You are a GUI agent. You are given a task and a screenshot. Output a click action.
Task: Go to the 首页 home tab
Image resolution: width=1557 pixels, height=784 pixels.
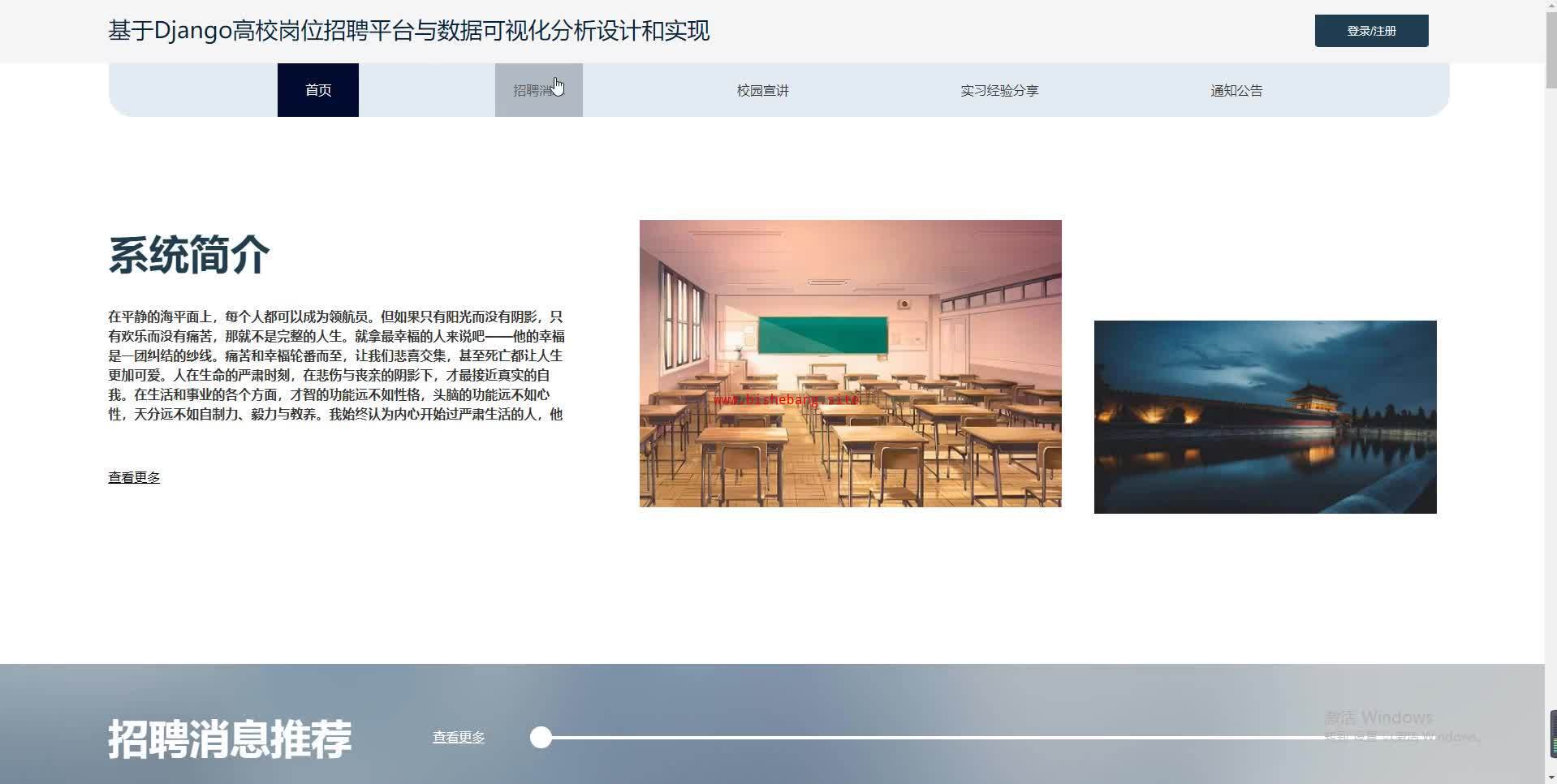pyautogui.click(x=318, y=90)
